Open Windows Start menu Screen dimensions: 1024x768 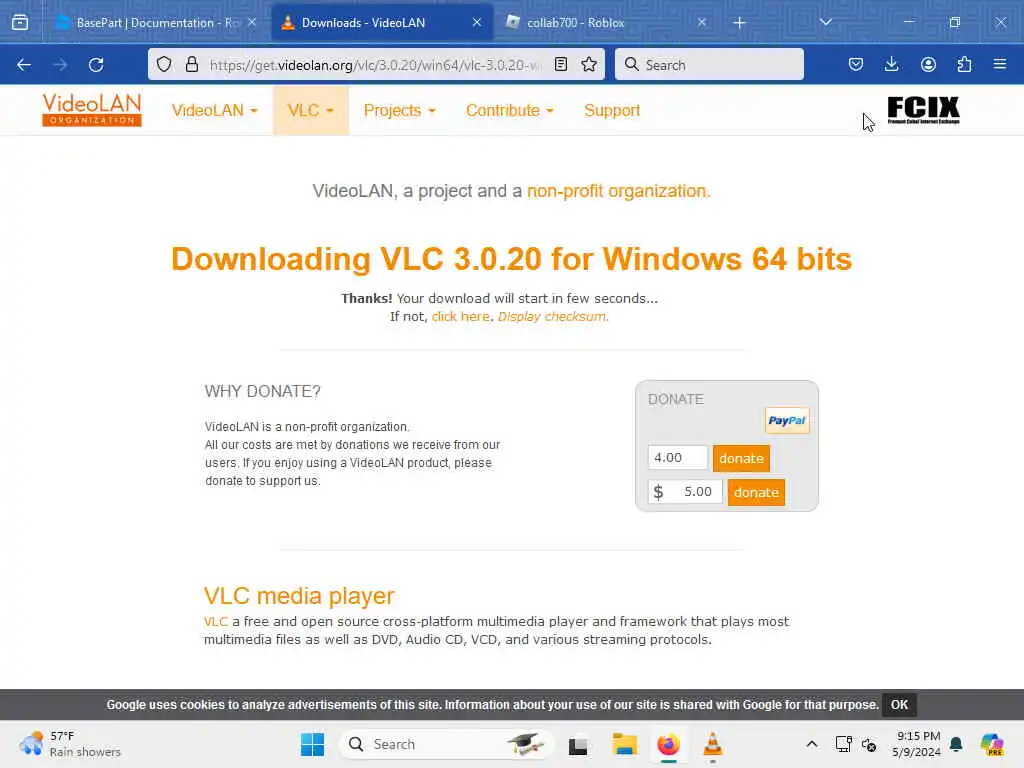(x=312, y=744)
